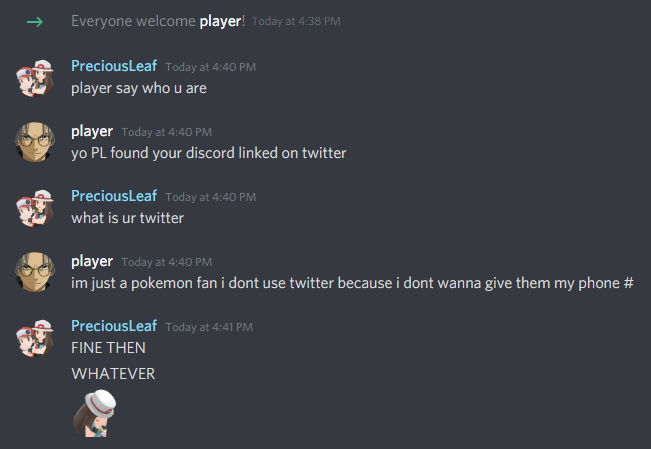This screenshot has height=449, width=651.
Task: Open PreciousLeaf username above 'player say who u are'
Action: 114,66
